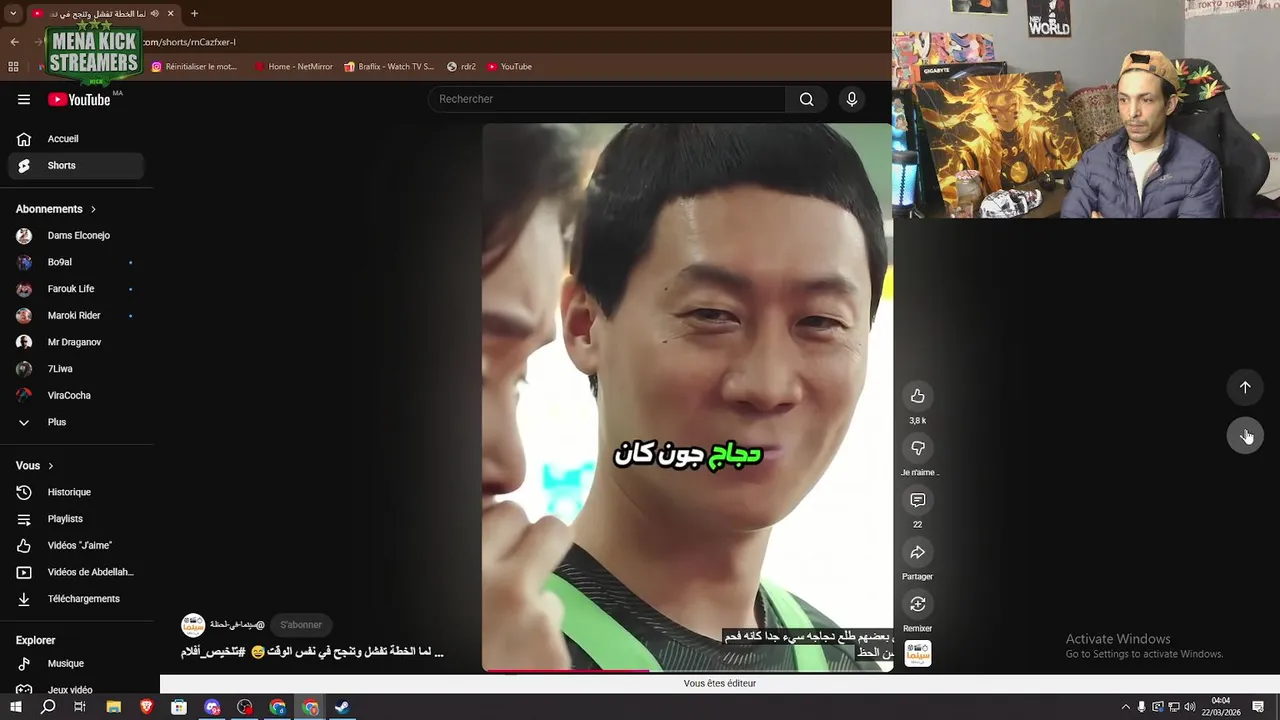Go to next short with down arrow
Image resolution: width=1280 pixels, height=720 pixels.
coord(1245,435)
